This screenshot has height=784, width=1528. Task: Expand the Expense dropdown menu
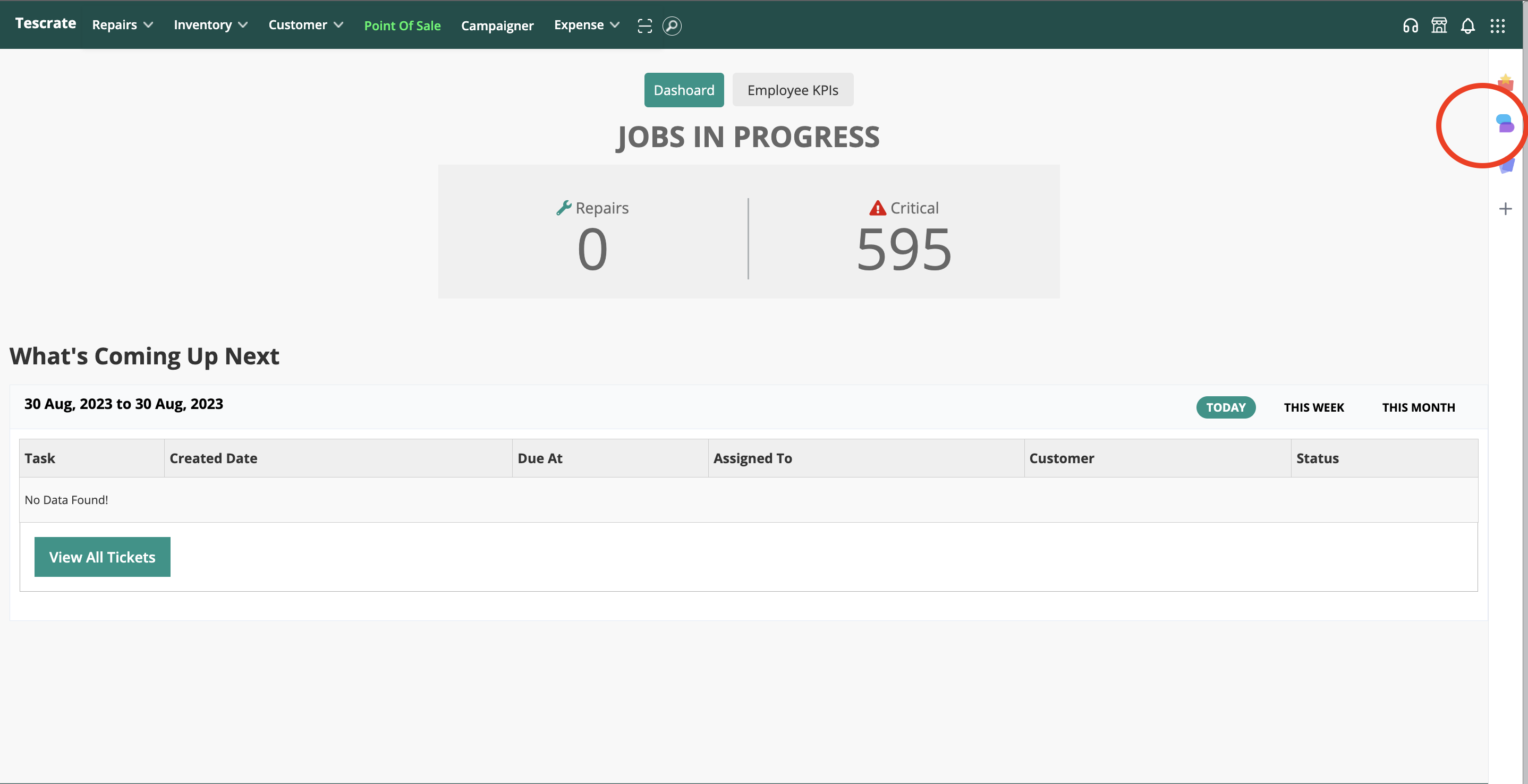pos(587,25)
